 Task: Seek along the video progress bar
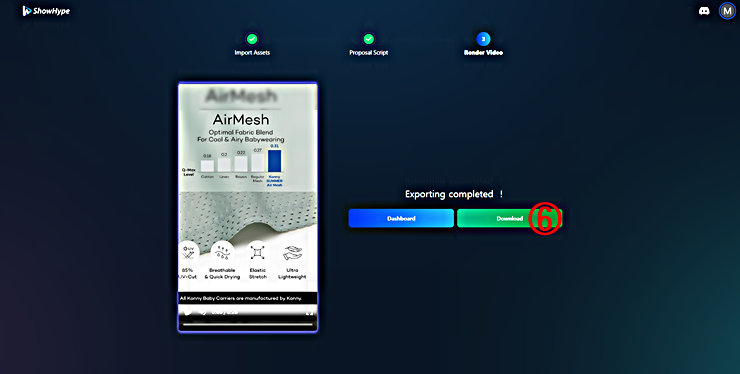248,324
